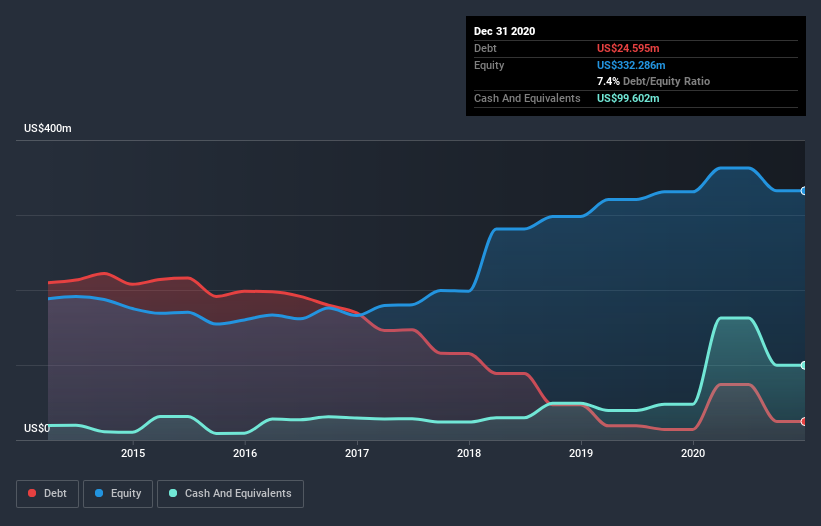This screenshot has height=526, width=821.
Task: Select the Equity end-point marker on the chart
Action: 804,191
